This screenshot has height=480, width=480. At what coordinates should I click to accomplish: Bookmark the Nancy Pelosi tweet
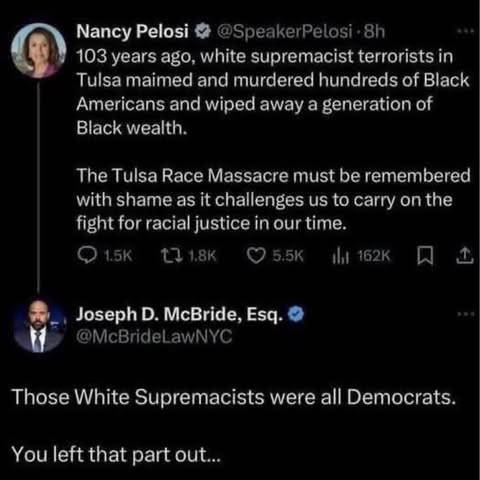[x=425, y=255]
